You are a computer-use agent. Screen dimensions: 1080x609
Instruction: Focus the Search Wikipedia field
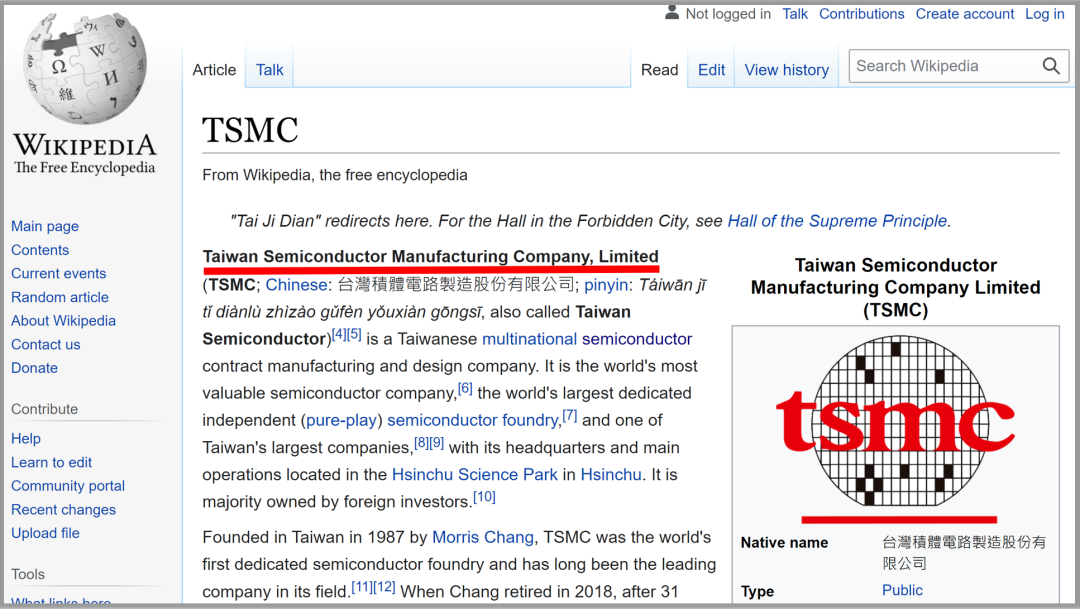tap(959, 66)
